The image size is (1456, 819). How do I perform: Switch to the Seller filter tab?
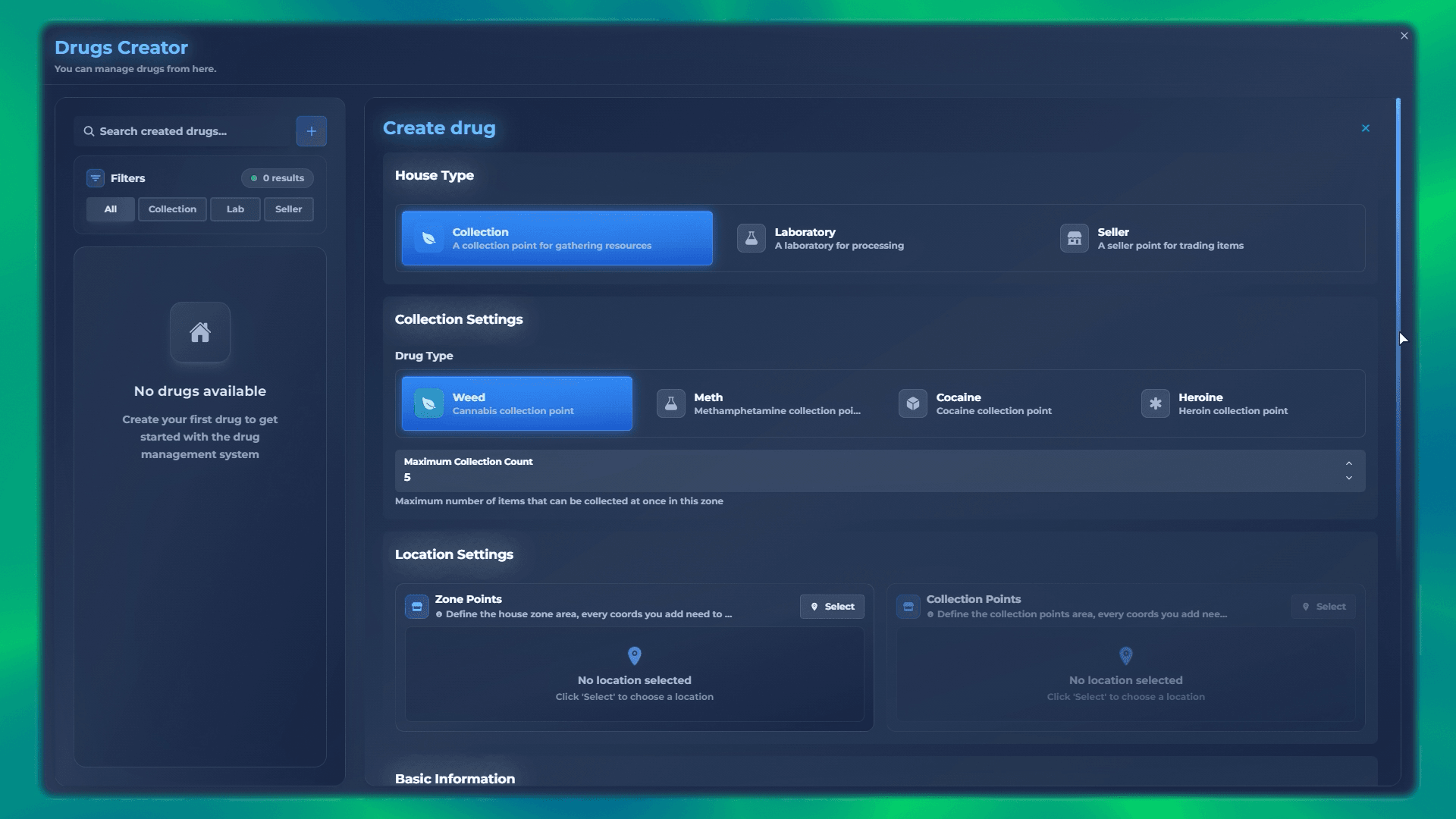point(288,209)
